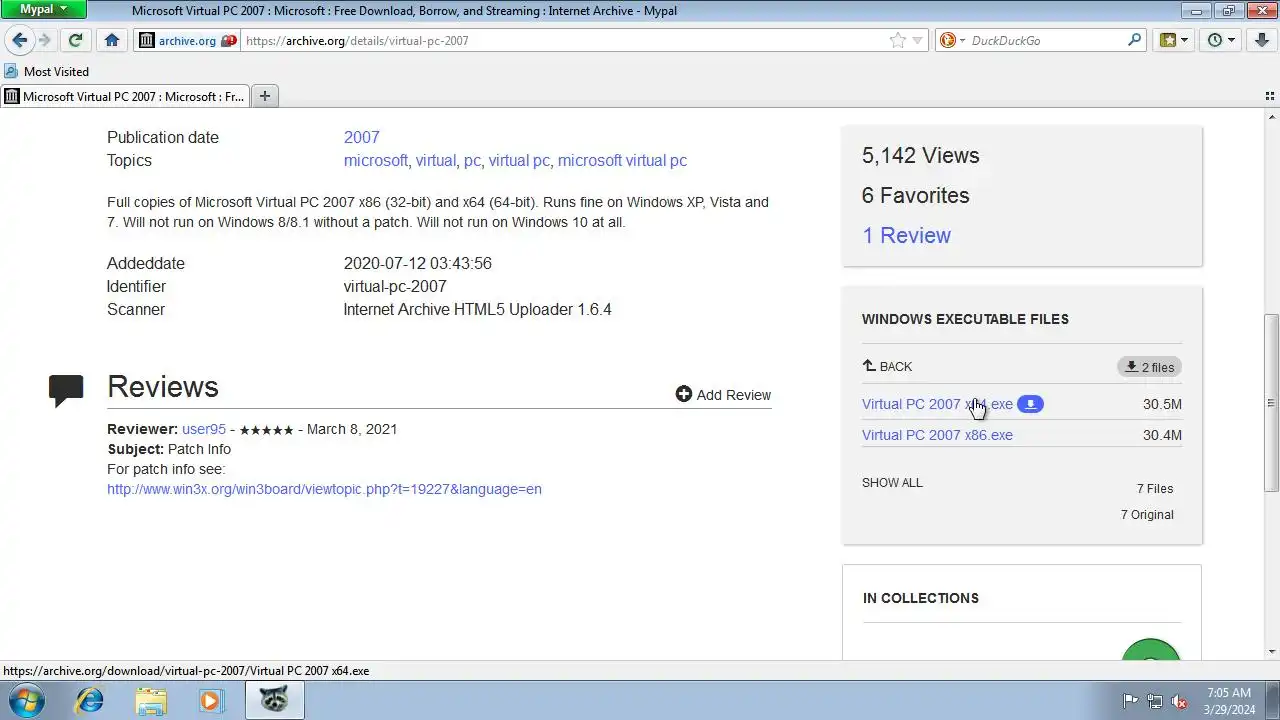Click the 30.5M file size value
This screenshot has width=1280, height=720.
click(1162, 404)
